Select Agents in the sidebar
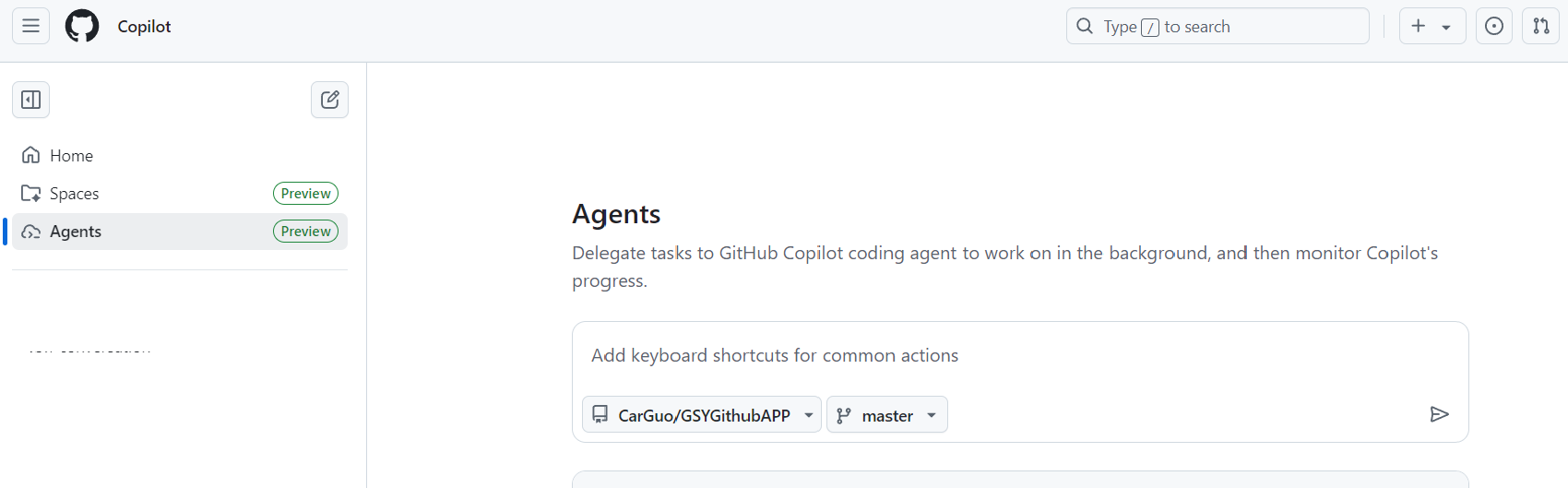 tap(180, 232)
